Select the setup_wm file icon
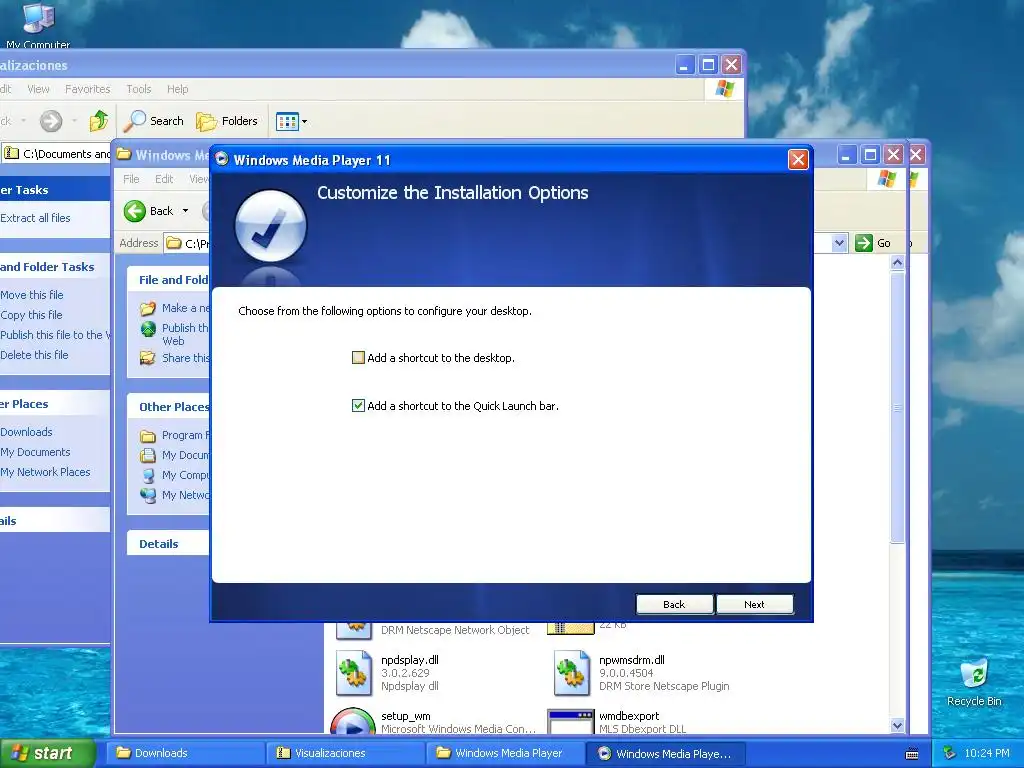Viewport: 1024px width, 768px height. tap(353, 721)
